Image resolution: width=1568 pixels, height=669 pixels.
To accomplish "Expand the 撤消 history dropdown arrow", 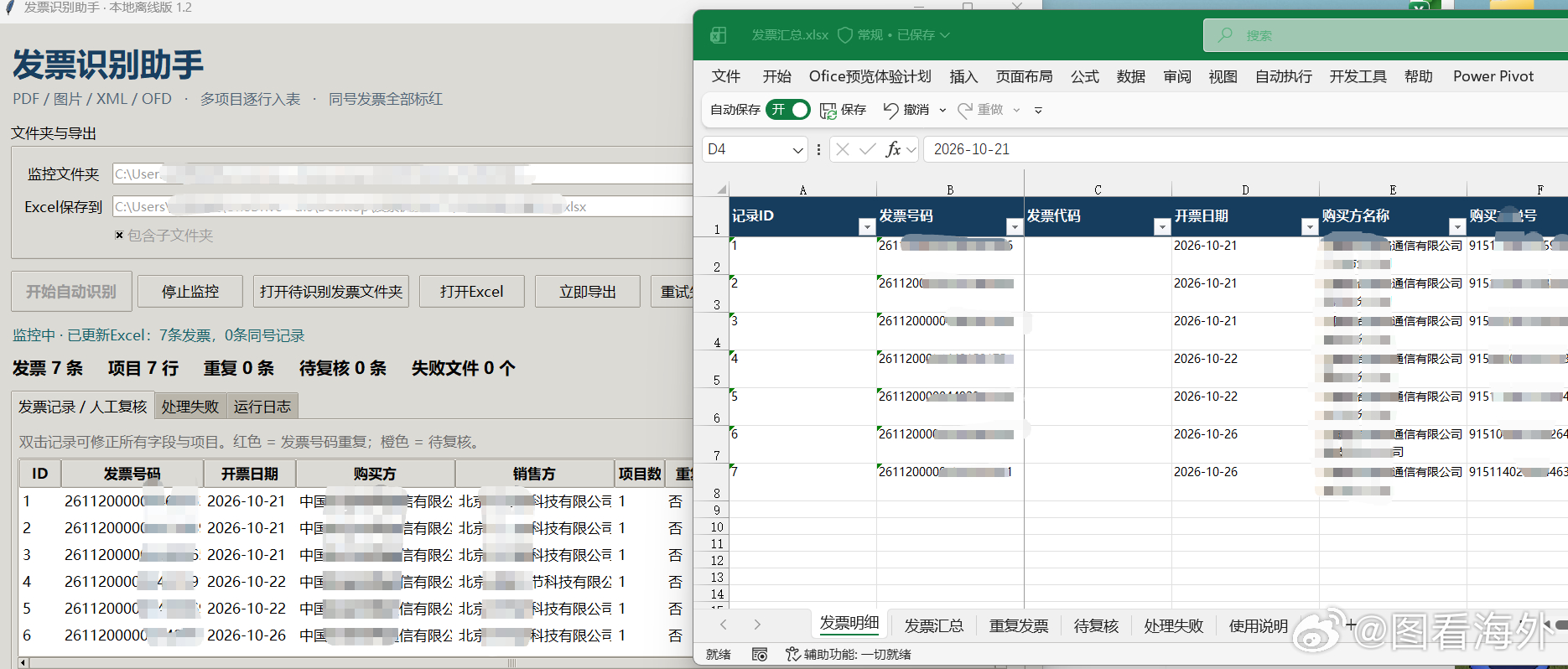I will (942, 110).
